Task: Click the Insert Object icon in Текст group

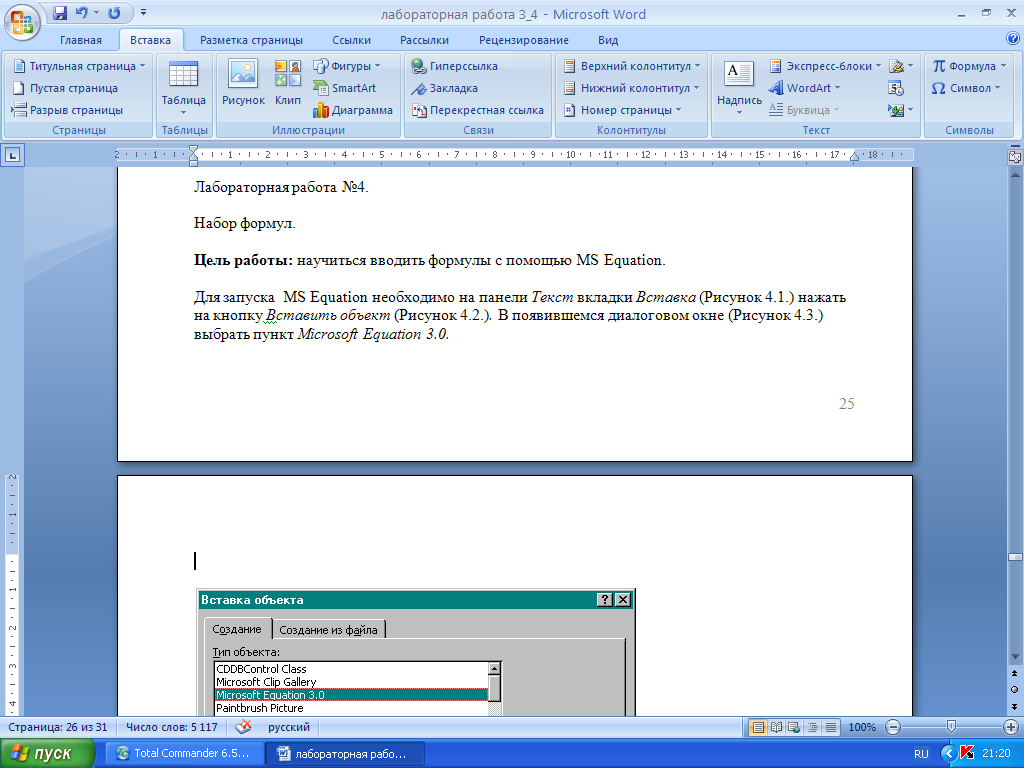Action: point(896,110)
